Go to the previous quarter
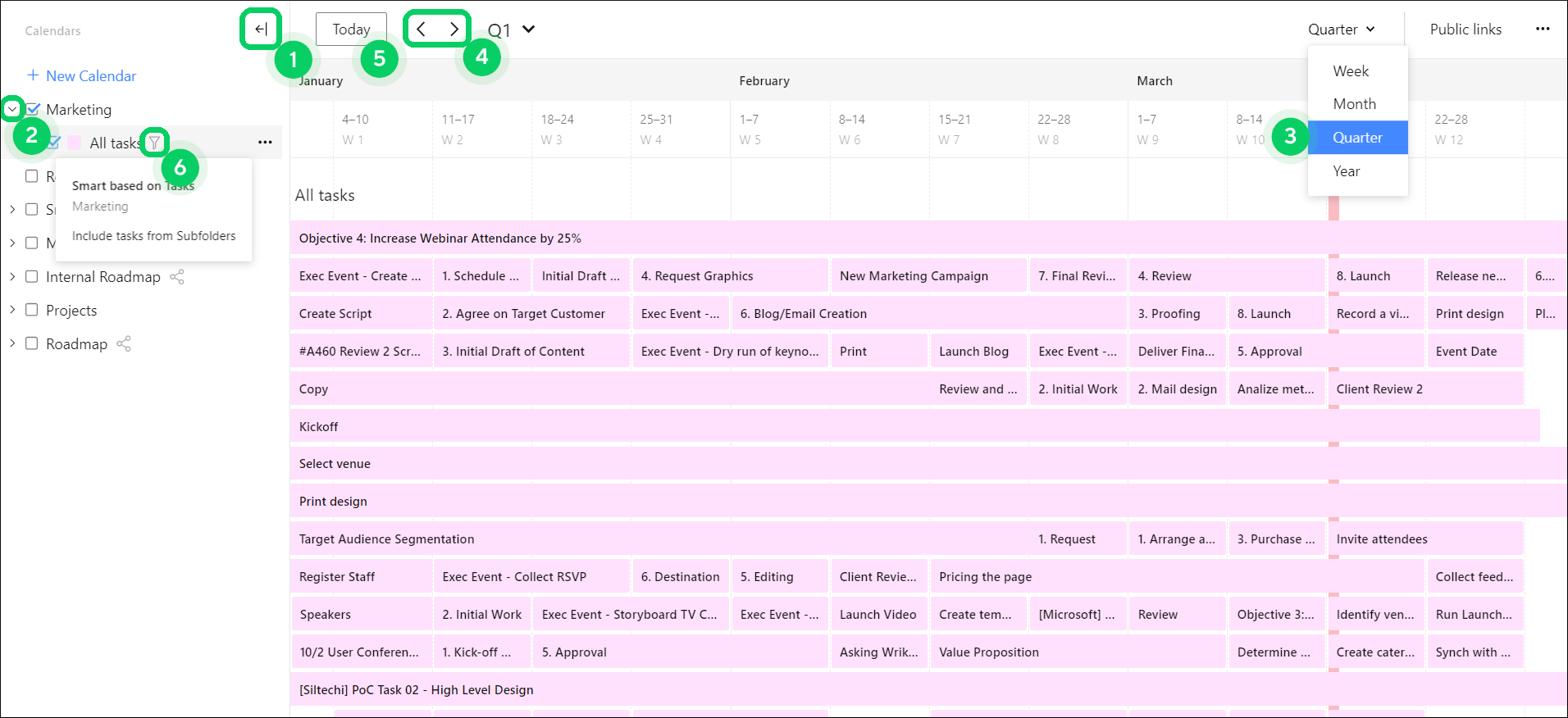1568x718 pixels. [x=421, y=30]
